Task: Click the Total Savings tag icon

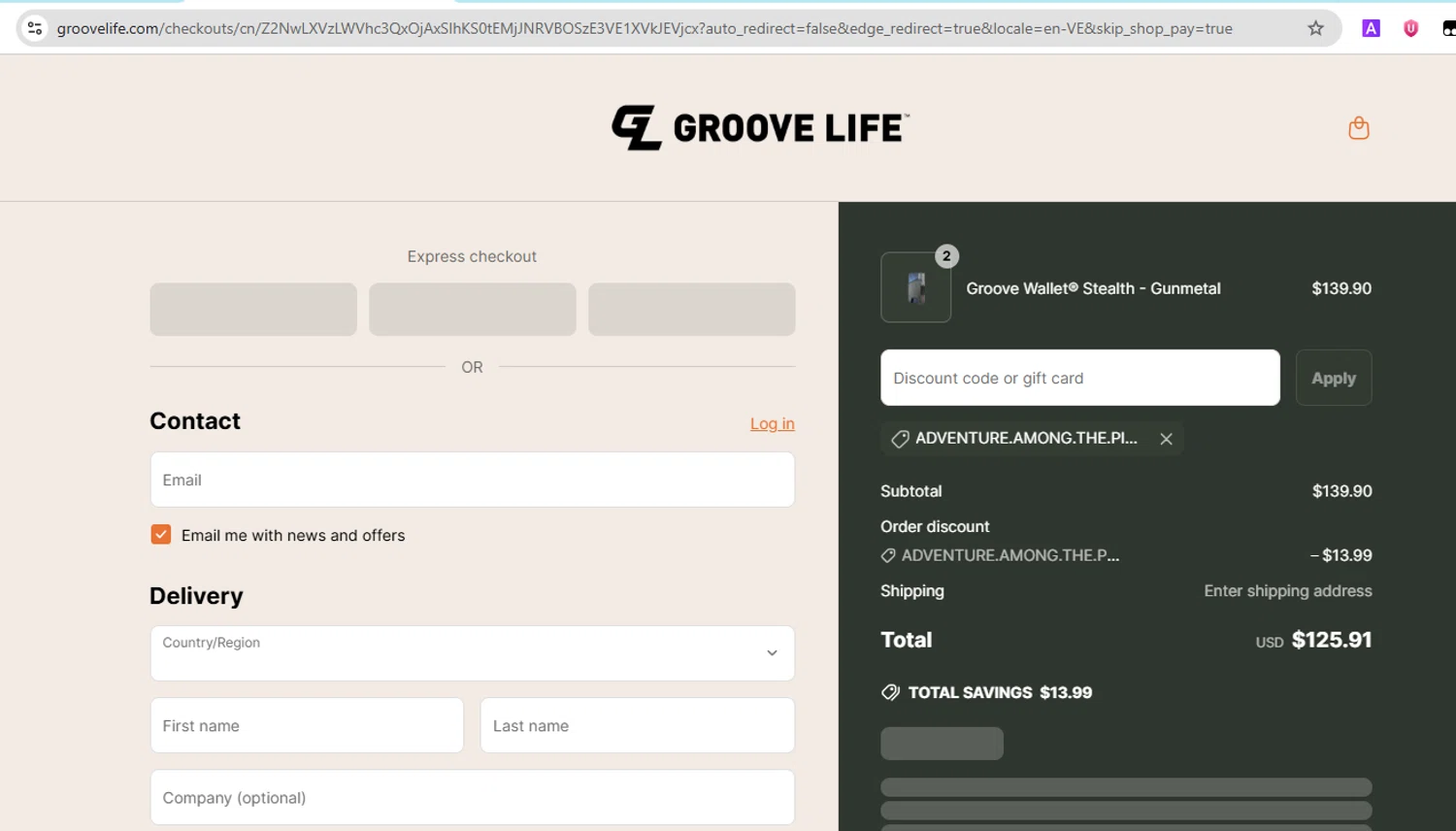Action: (x=890, y=692)
